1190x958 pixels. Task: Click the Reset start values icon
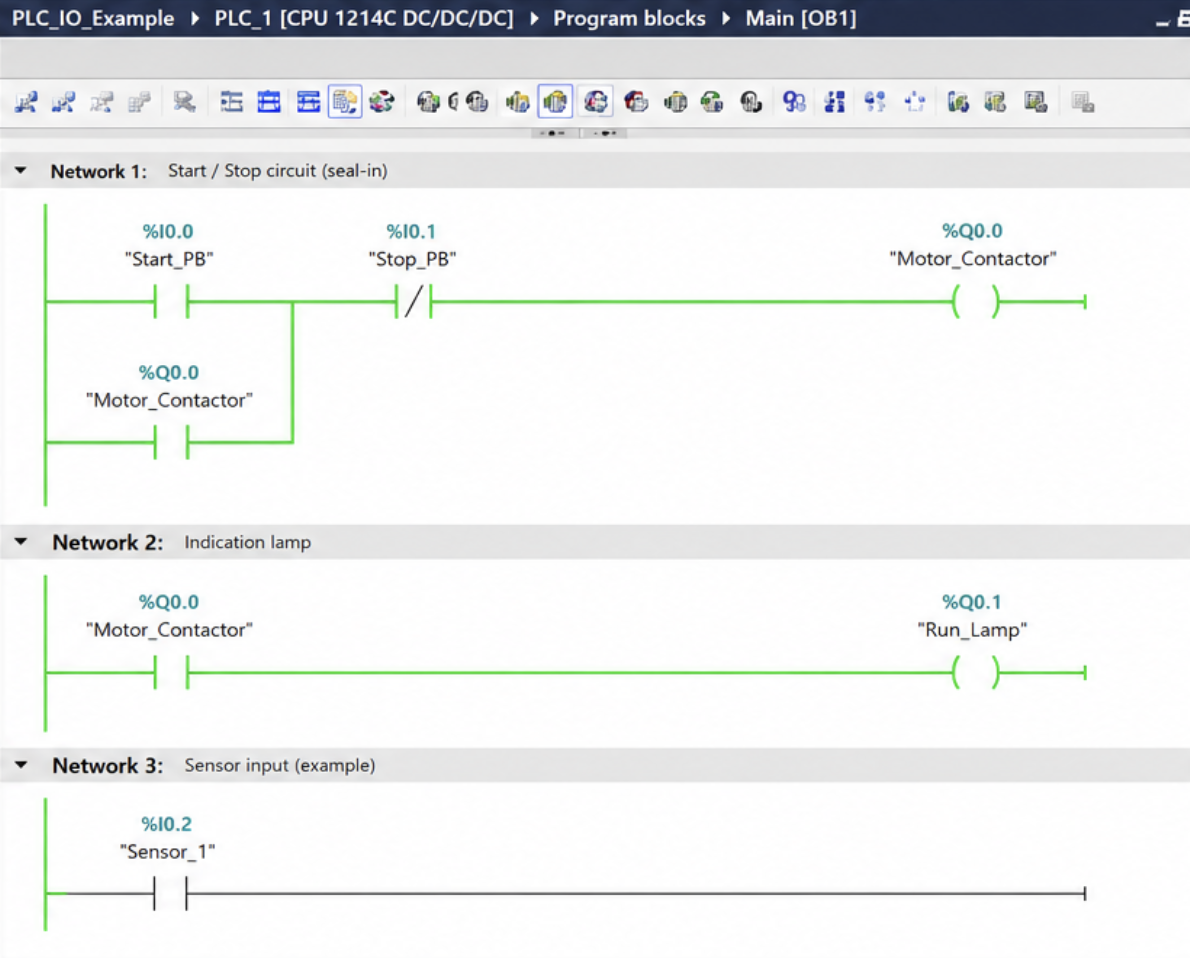click(x=184, y=102)
